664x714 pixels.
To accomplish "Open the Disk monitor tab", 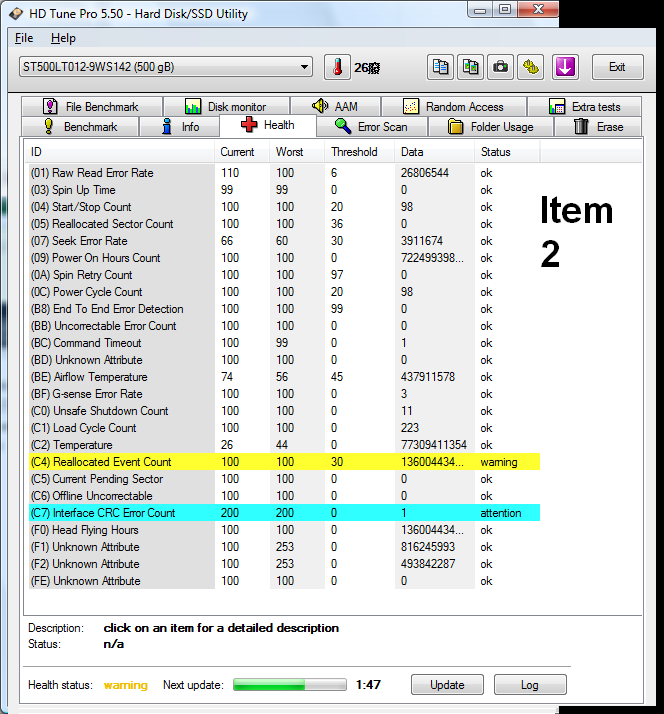I will pos(225,107).
